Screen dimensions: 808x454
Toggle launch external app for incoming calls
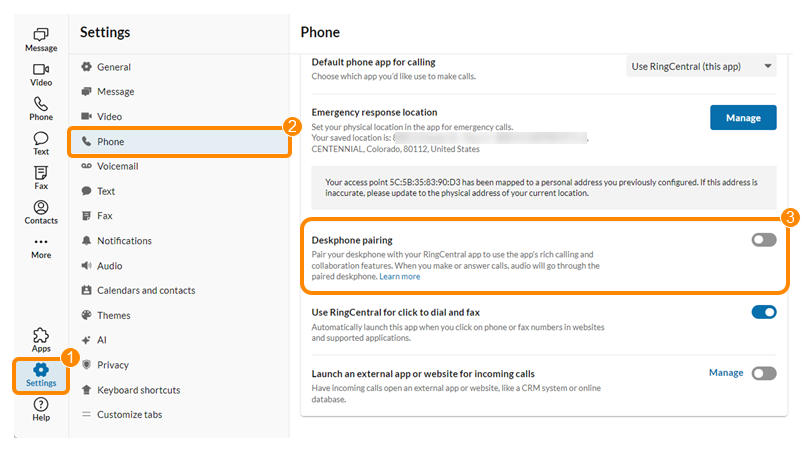[x=764, y=373]
